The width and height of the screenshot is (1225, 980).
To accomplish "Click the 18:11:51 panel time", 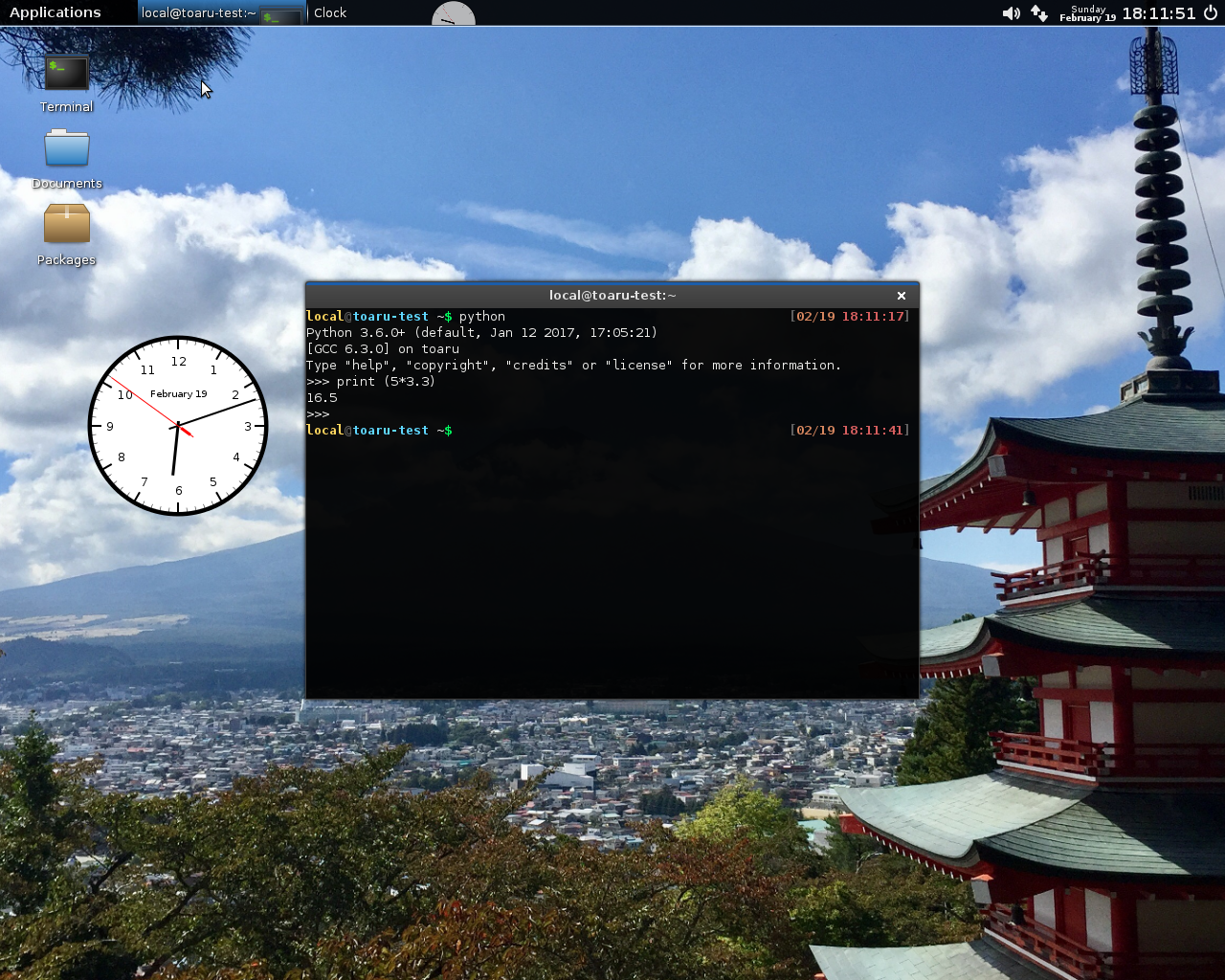I will [1159, 13].
